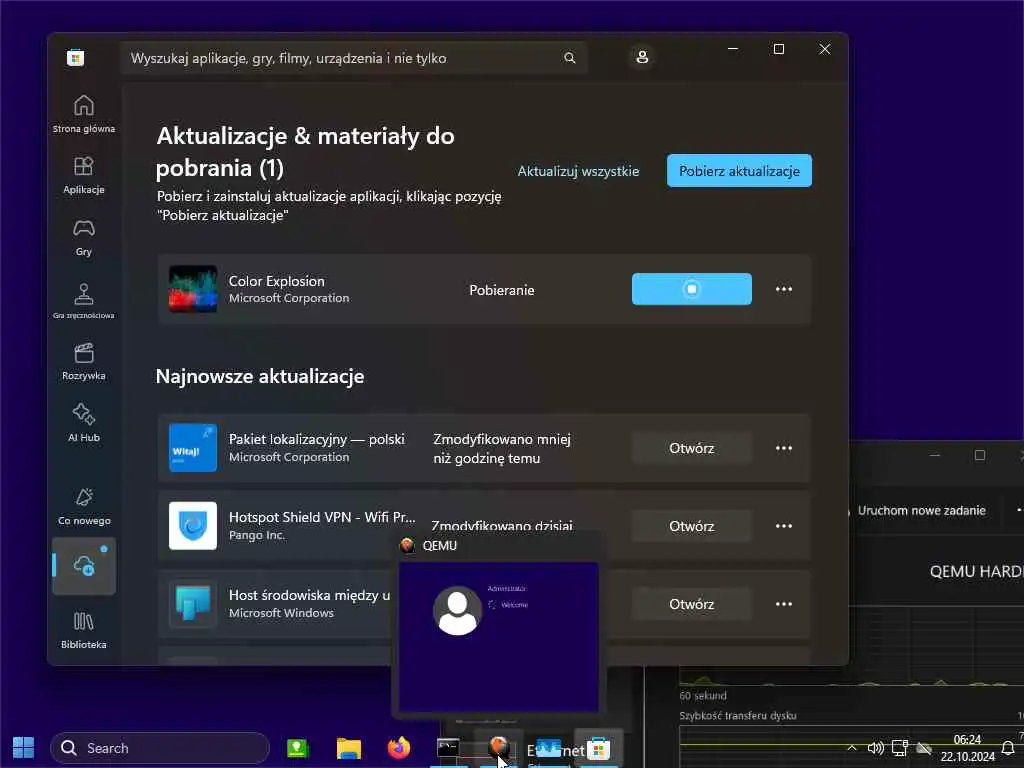
Task: Open Pakiet lokalizacyjny — polski via Otwórz
Action: point(692,448)
